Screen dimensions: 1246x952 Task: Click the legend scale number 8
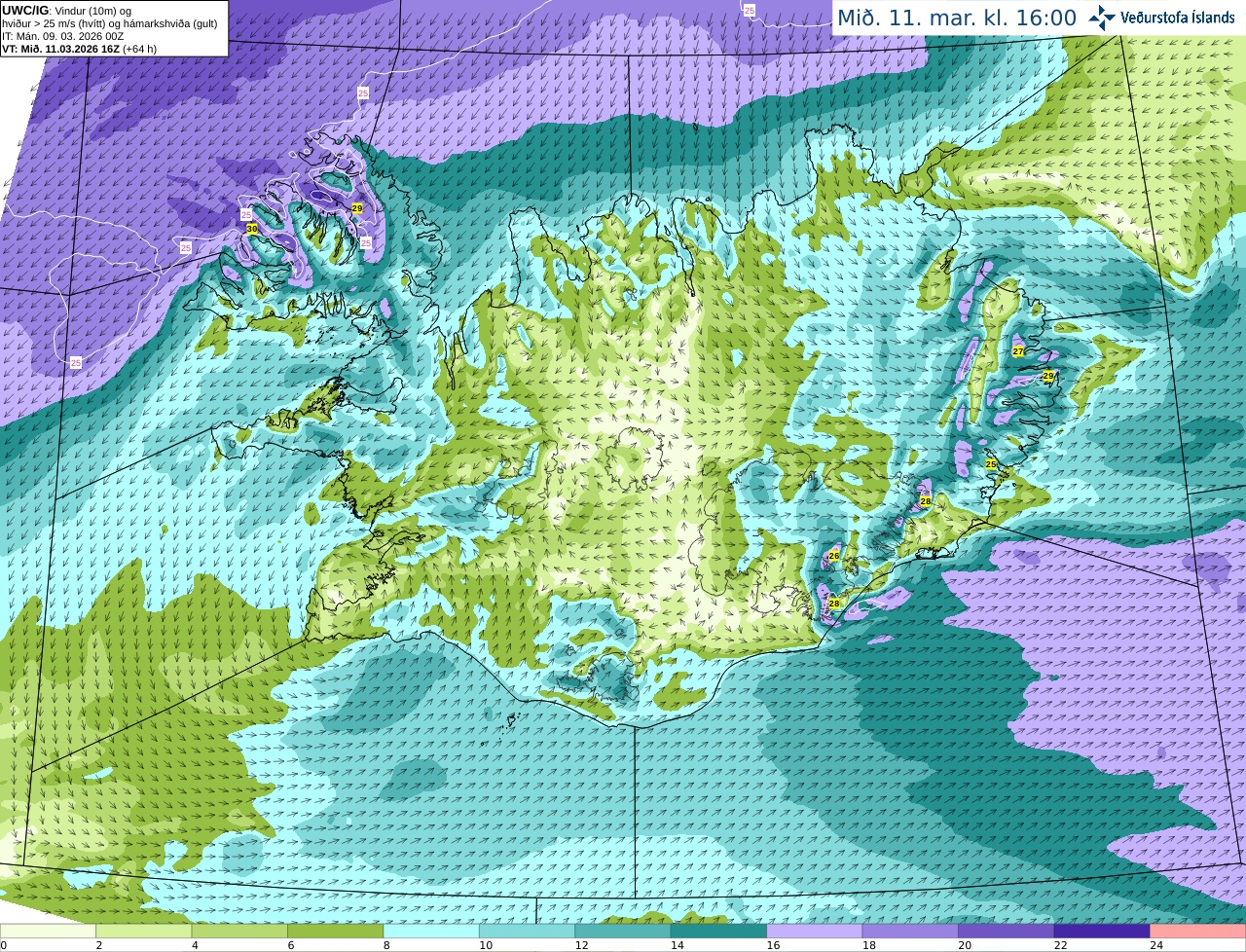point(387,945)
